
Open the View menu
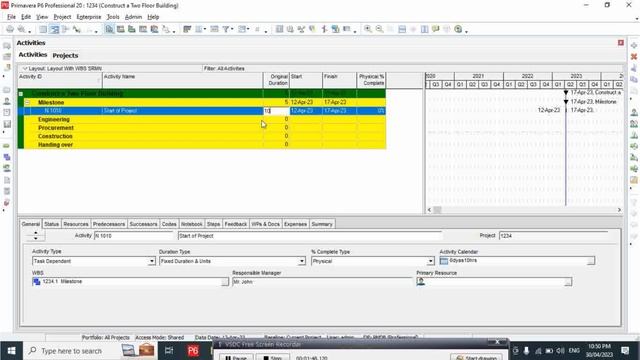tap(42, 17)
